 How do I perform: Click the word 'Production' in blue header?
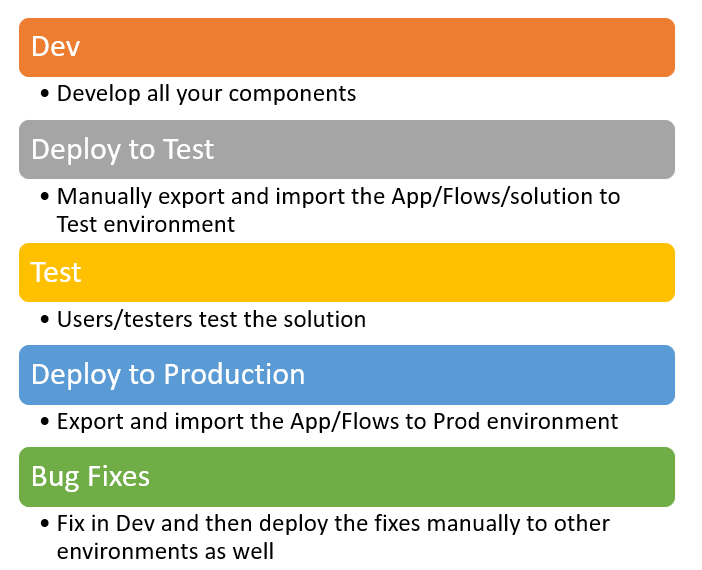234,374
